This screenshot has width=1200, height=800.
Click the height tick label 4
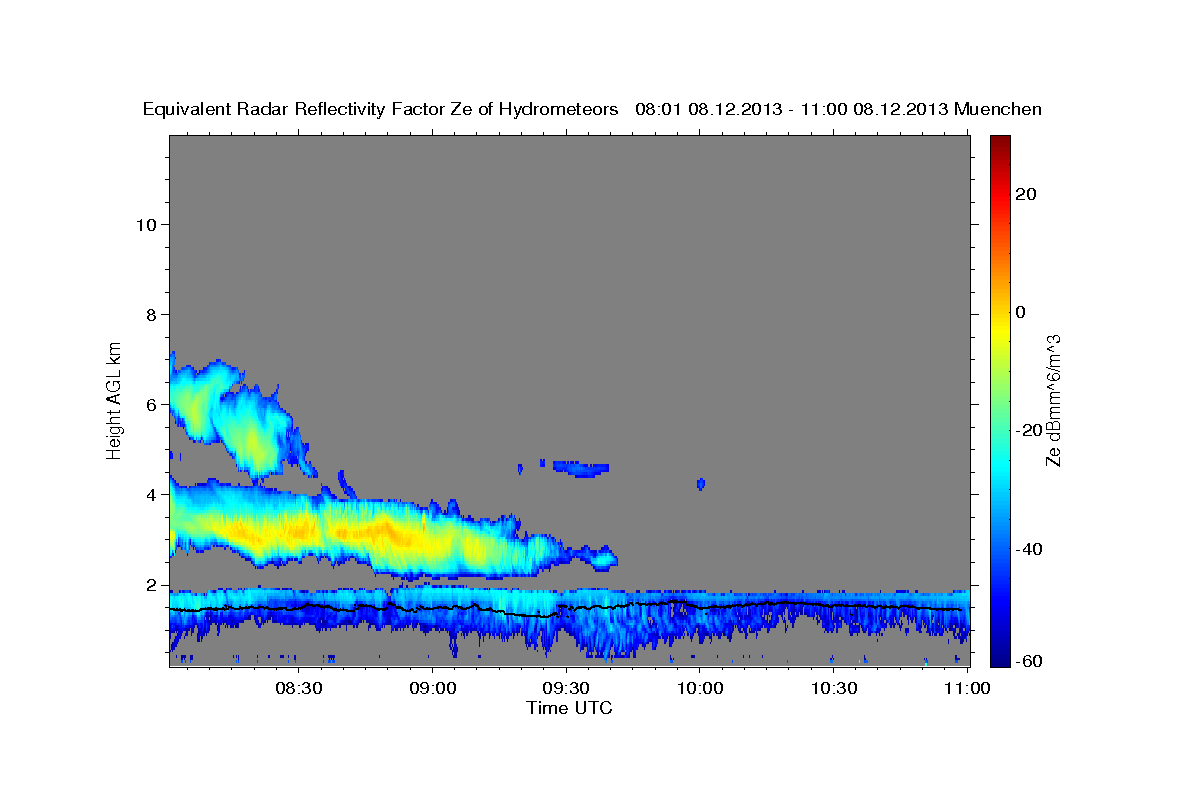click(151, 495)
